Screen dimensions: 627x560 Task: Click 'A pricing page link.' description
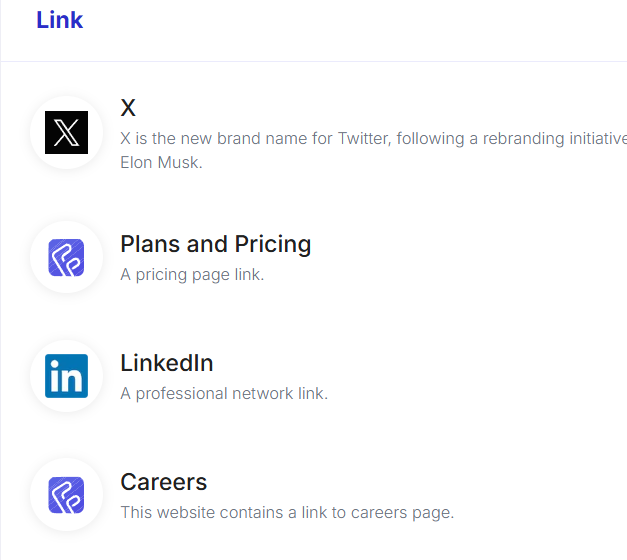point(192,274)
